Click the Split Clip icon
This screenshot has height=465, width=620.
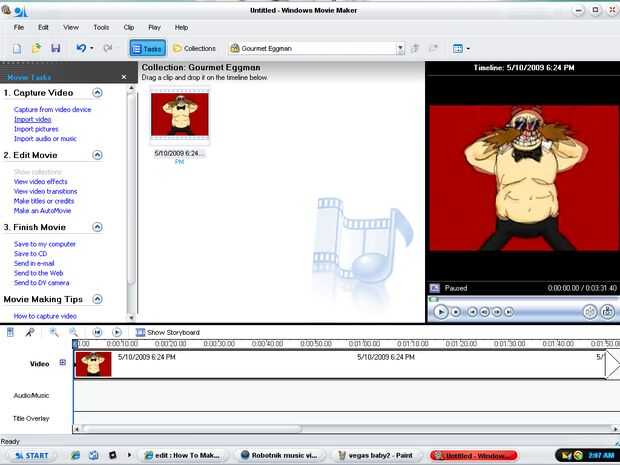(590, 312)
